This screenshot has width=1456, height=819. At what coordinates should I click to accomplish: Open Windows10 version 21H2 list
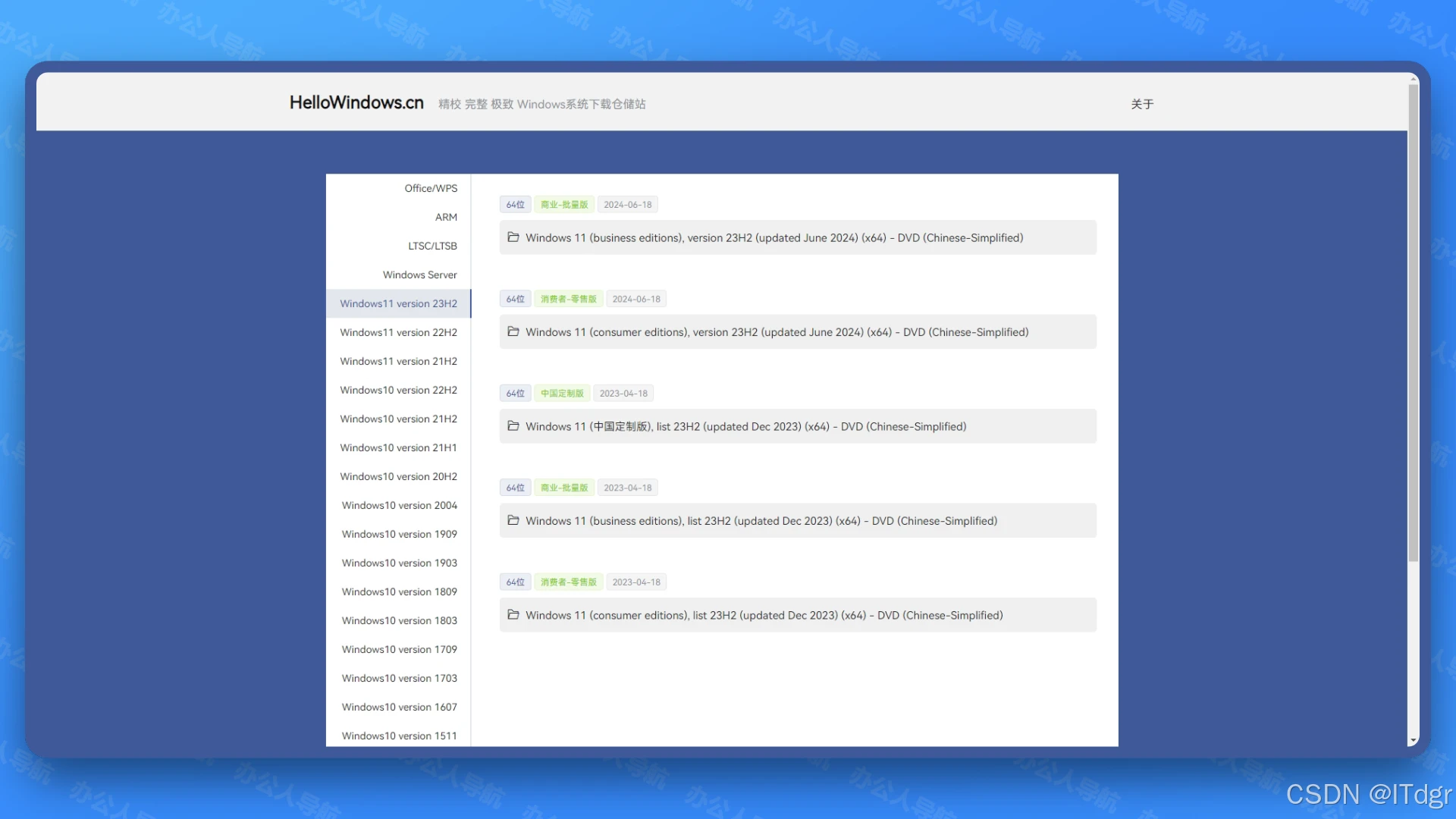(x=399, y=419)
